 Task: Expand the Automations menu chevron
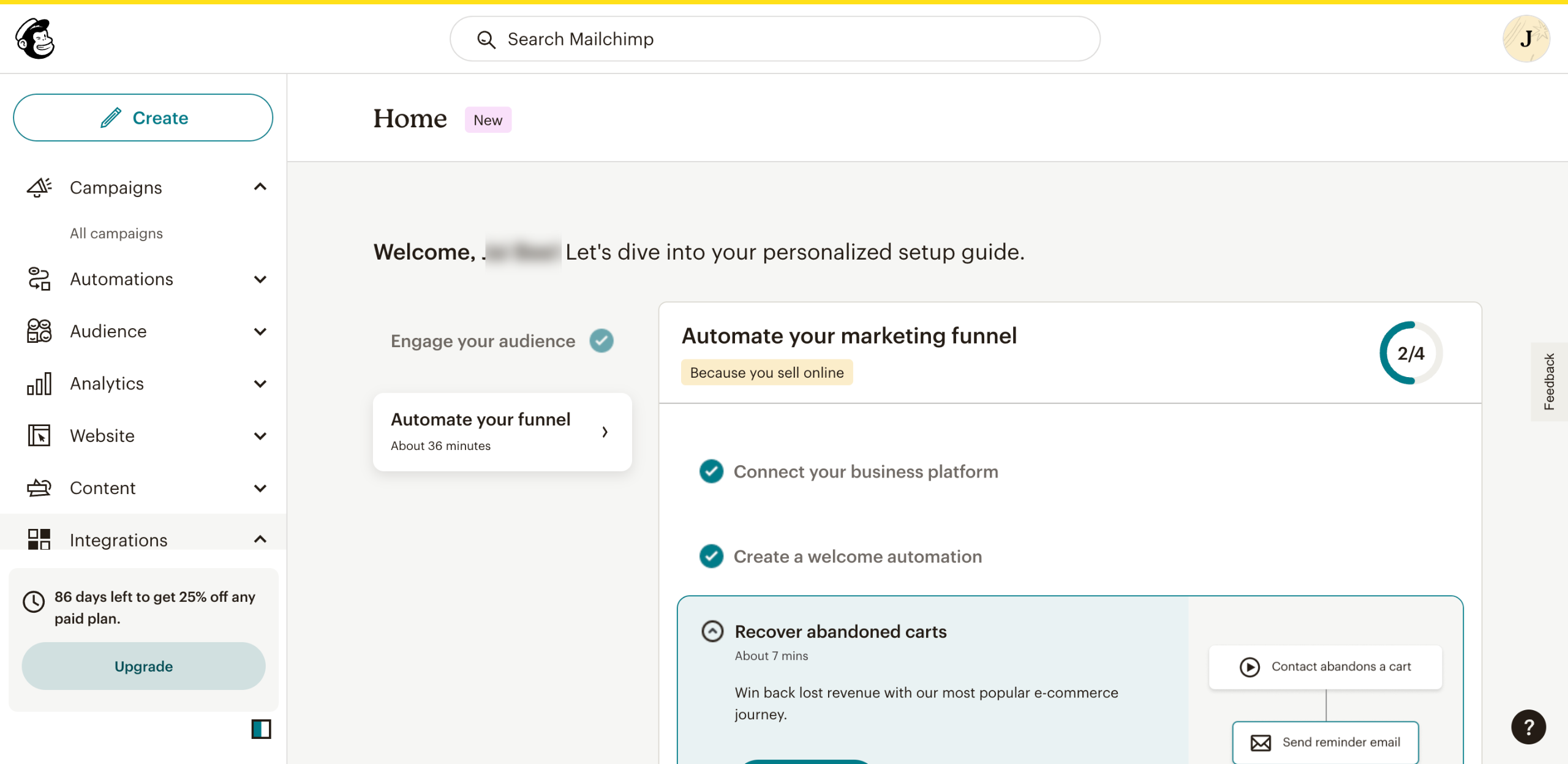click(x=260, y=279)
